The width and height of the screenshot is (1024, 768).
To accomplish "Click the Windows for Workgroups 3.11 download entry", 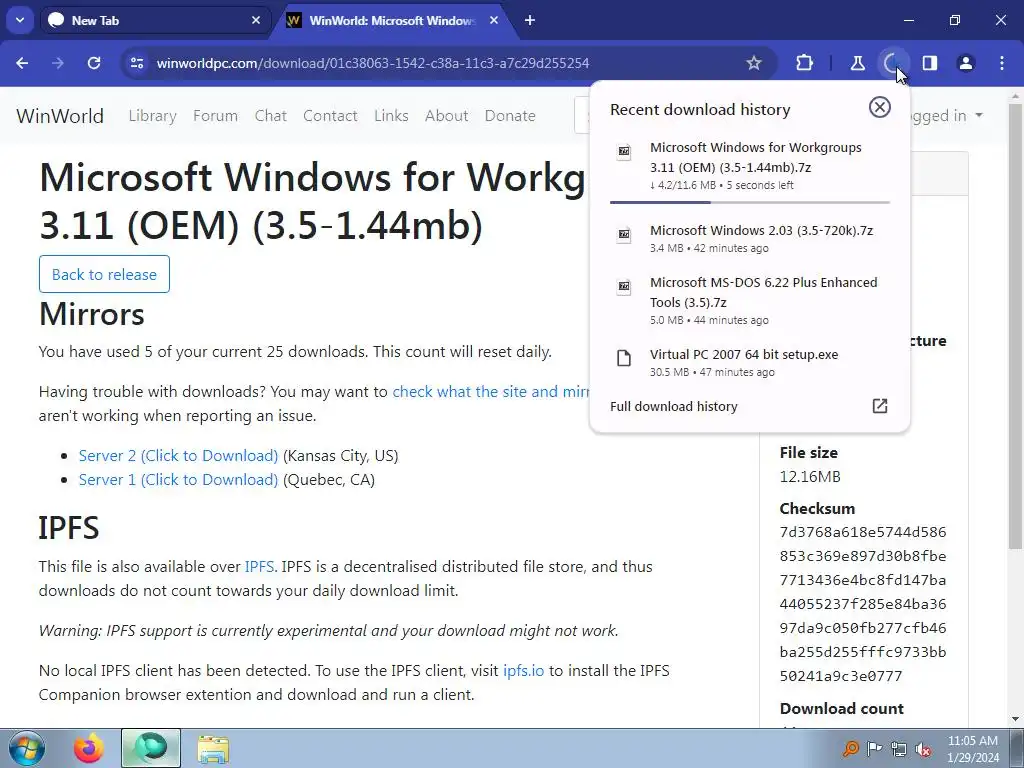I will [x=750, y=166].
